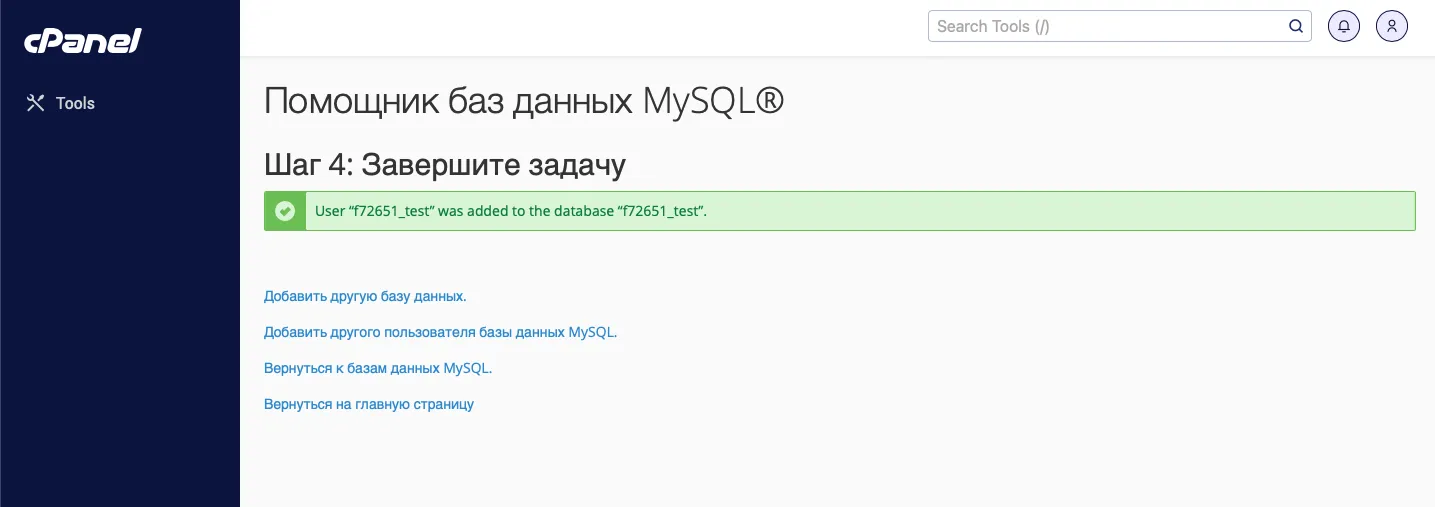Open the notifications bell icon
Viewport: 1435px width, 507px height.
[x=1344, y=26]
